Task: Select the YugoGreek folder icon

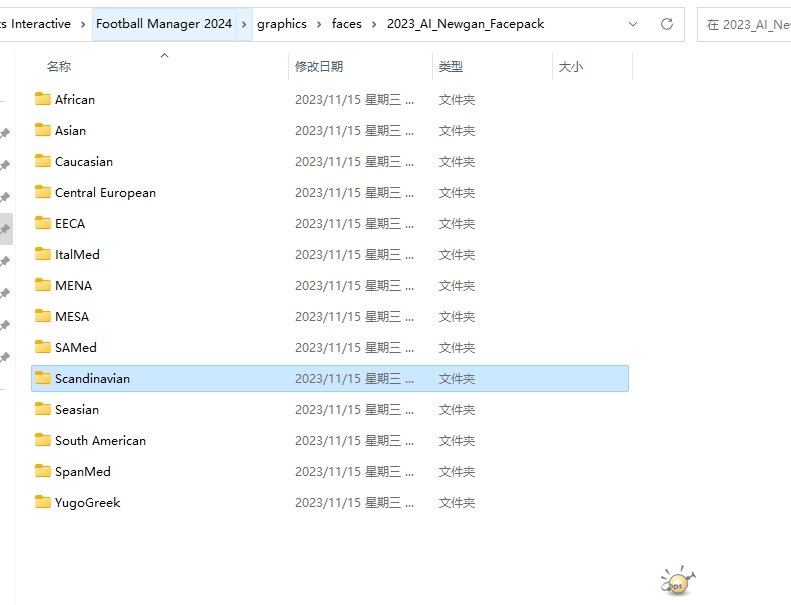Action: click(x=43, y=502)
